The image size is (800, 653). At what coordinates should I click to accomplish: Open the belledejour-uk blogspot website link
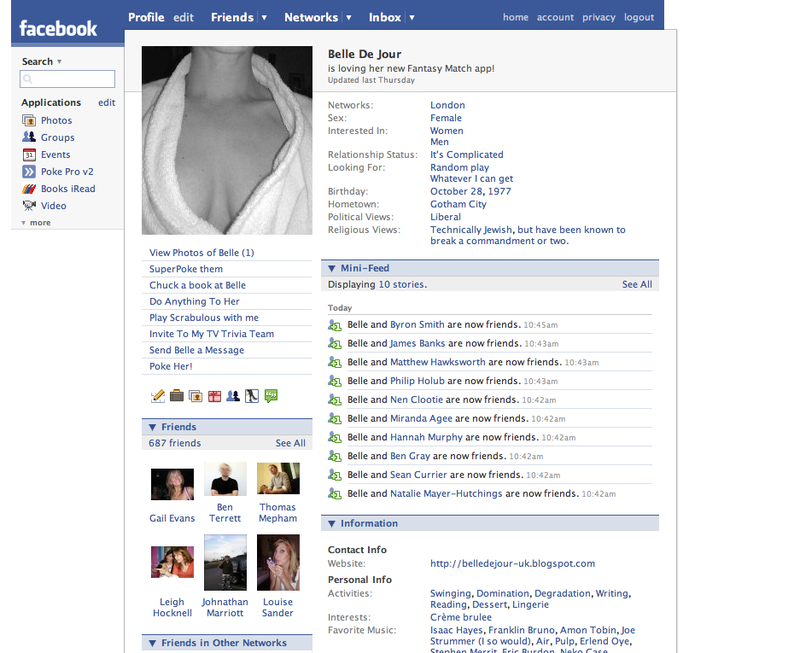512,563
